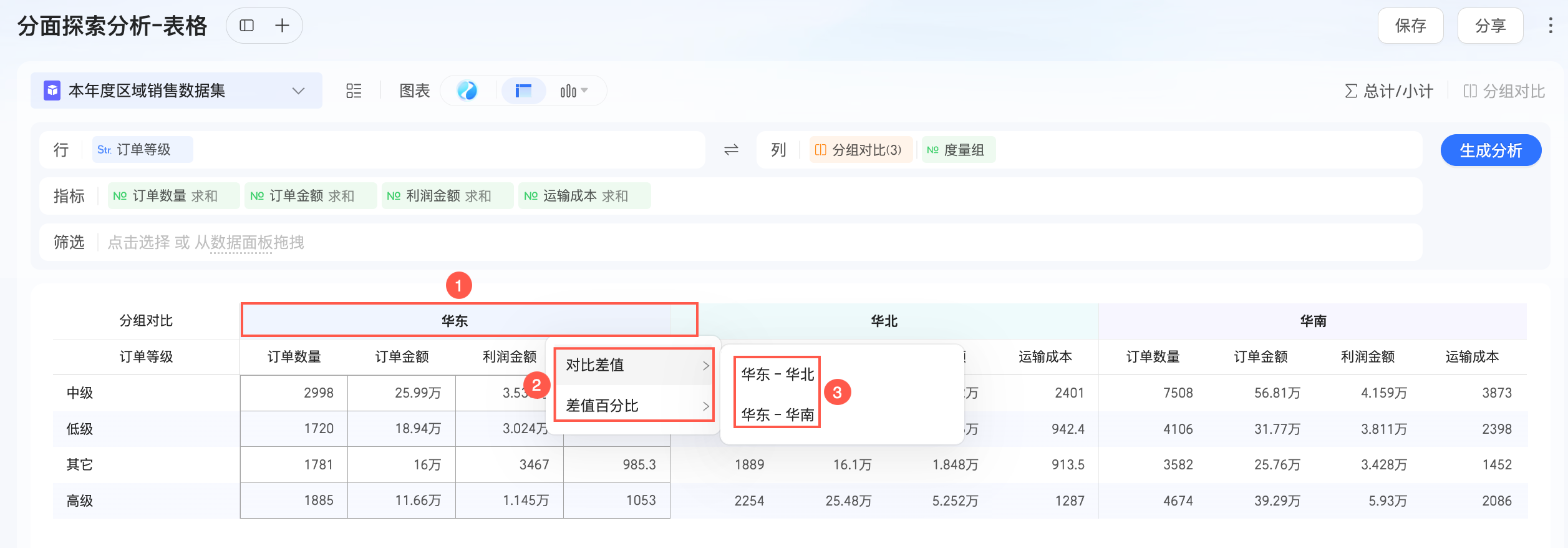Viewport: 1568px width, 548px height.
Task: Select cell value 18.94万
Action: (418, 429)
